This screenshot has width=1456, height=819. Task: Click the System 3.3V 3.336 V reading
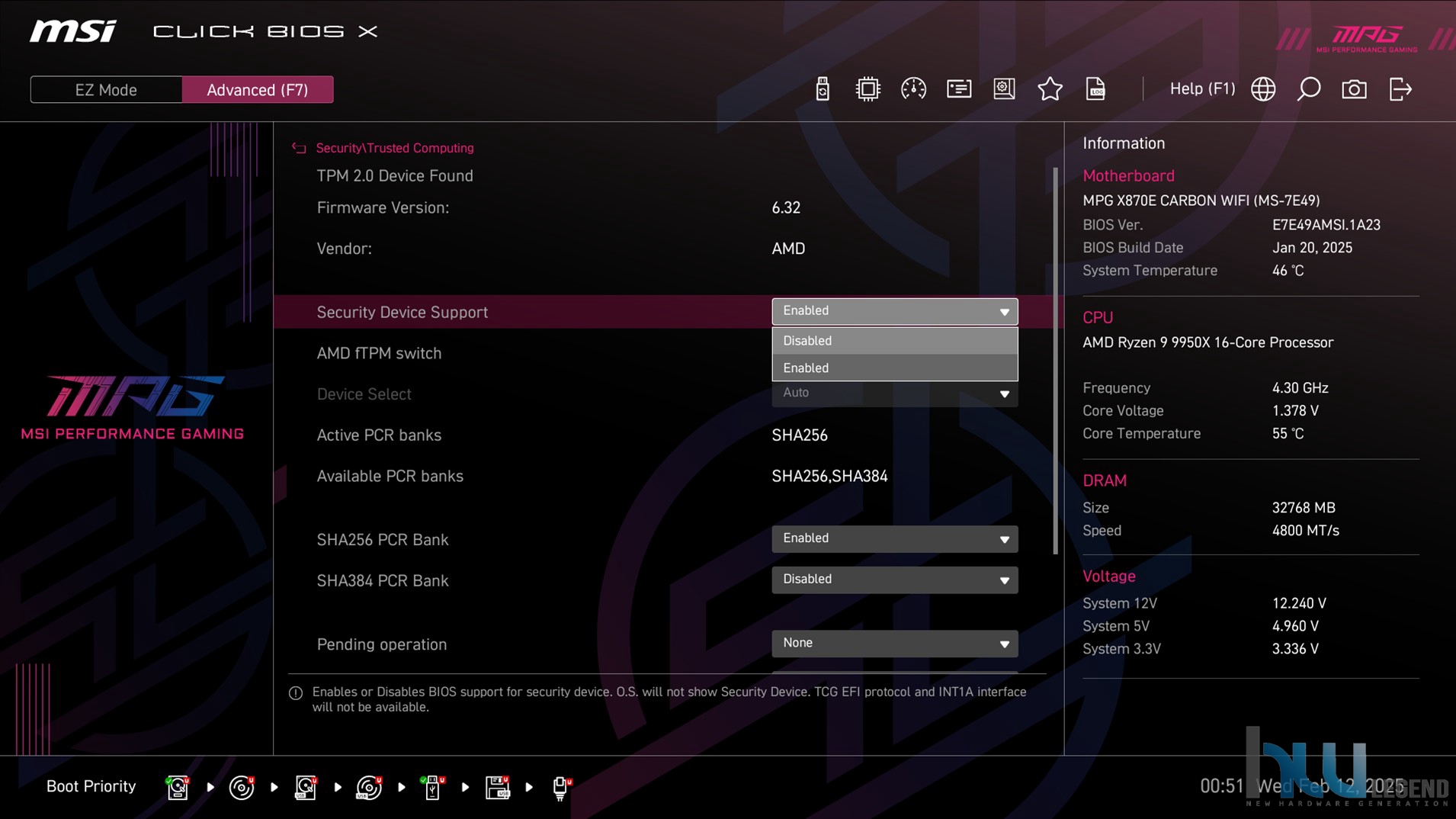[x=1294, y=649]
